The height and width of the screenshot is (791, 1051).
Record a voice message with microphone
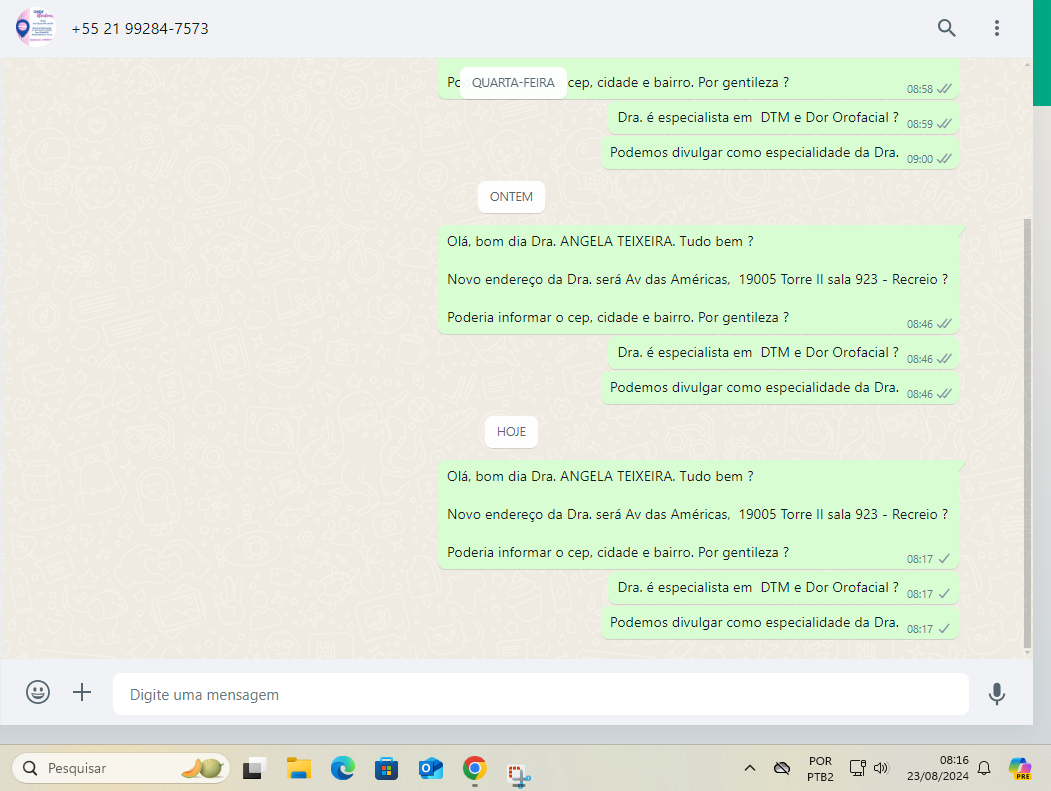coord(996,693)
